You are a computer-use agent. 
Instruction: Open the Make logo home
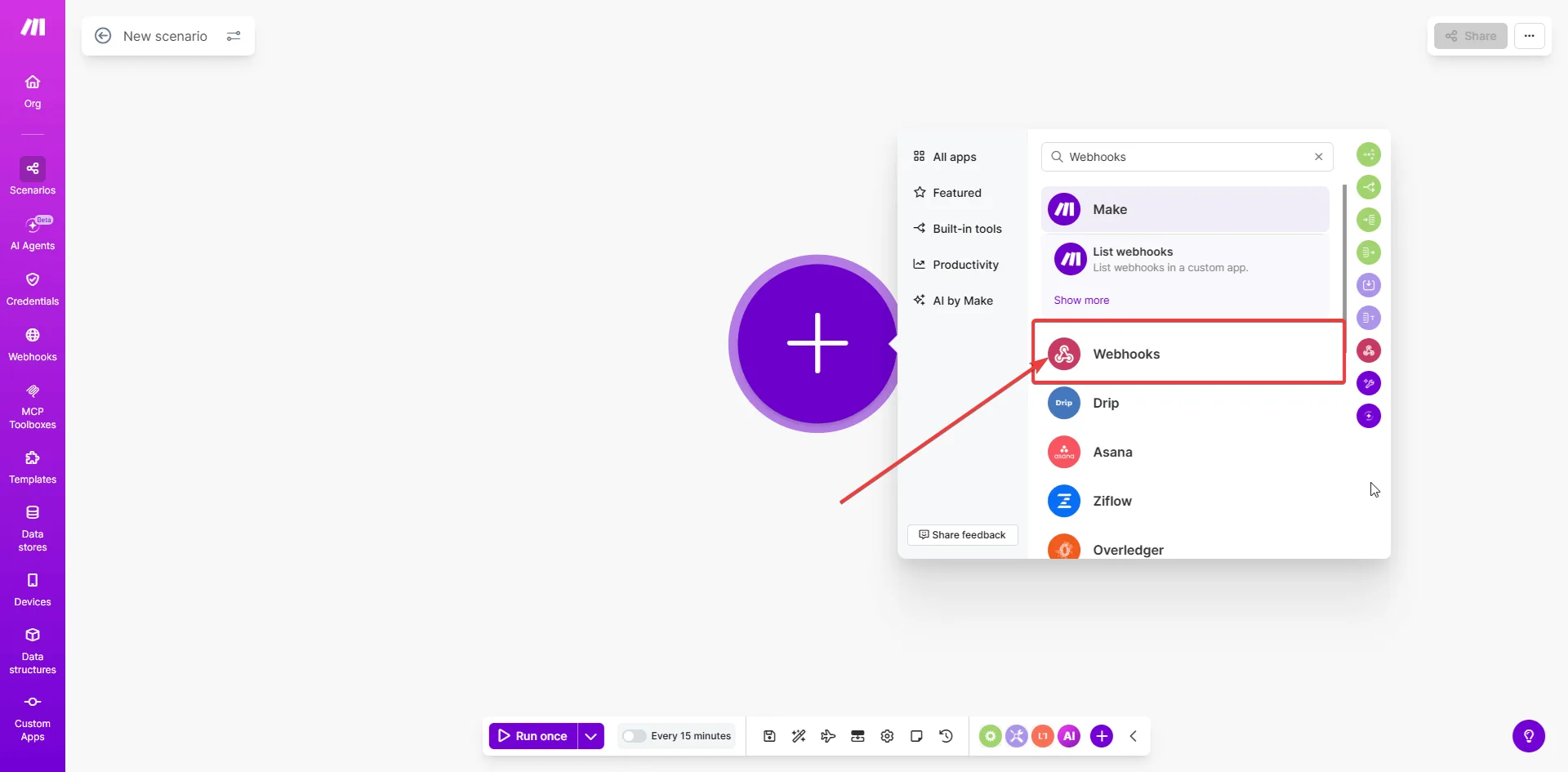(33, 27)
